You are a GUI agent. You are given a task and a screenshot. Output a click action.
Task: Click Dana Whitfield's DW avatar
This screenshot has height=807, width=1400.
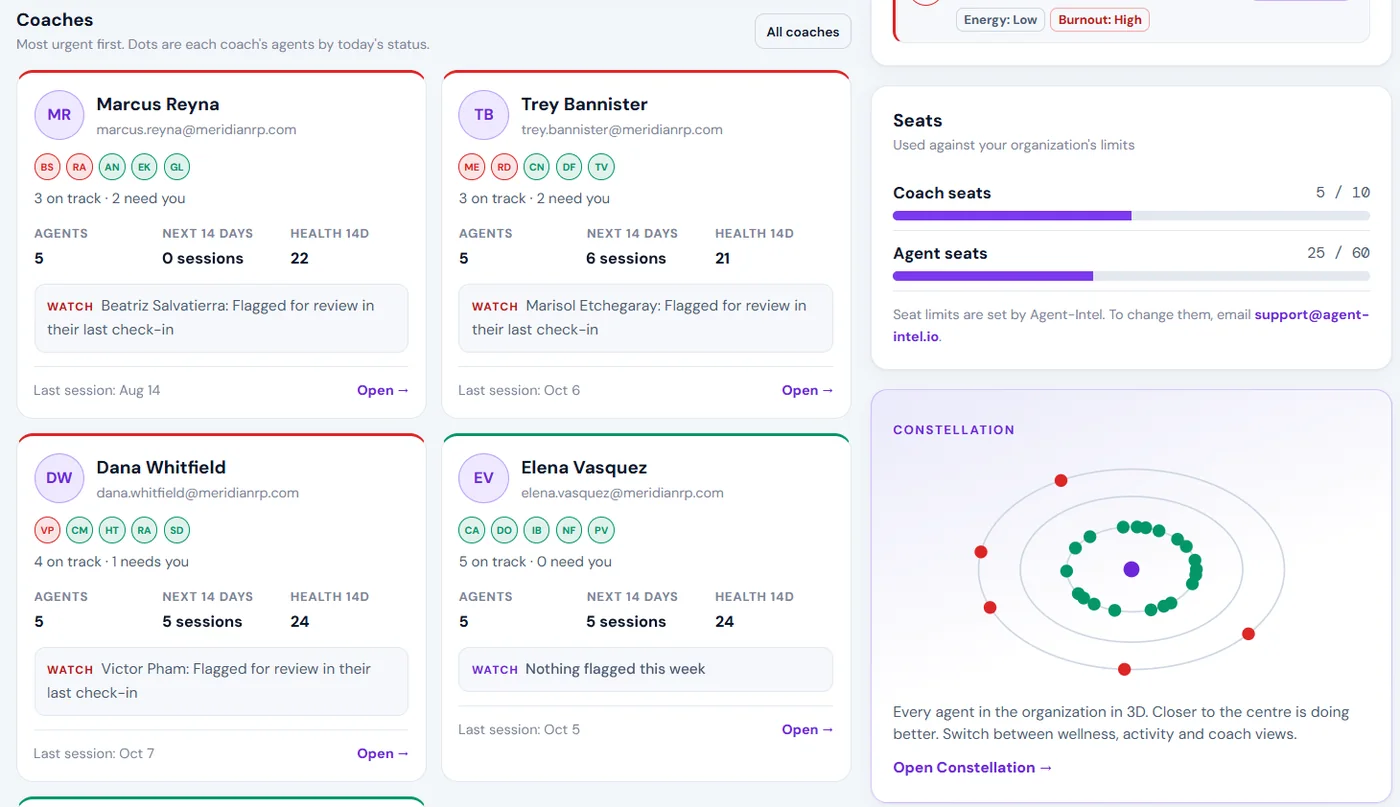click(x=59, y=478)
